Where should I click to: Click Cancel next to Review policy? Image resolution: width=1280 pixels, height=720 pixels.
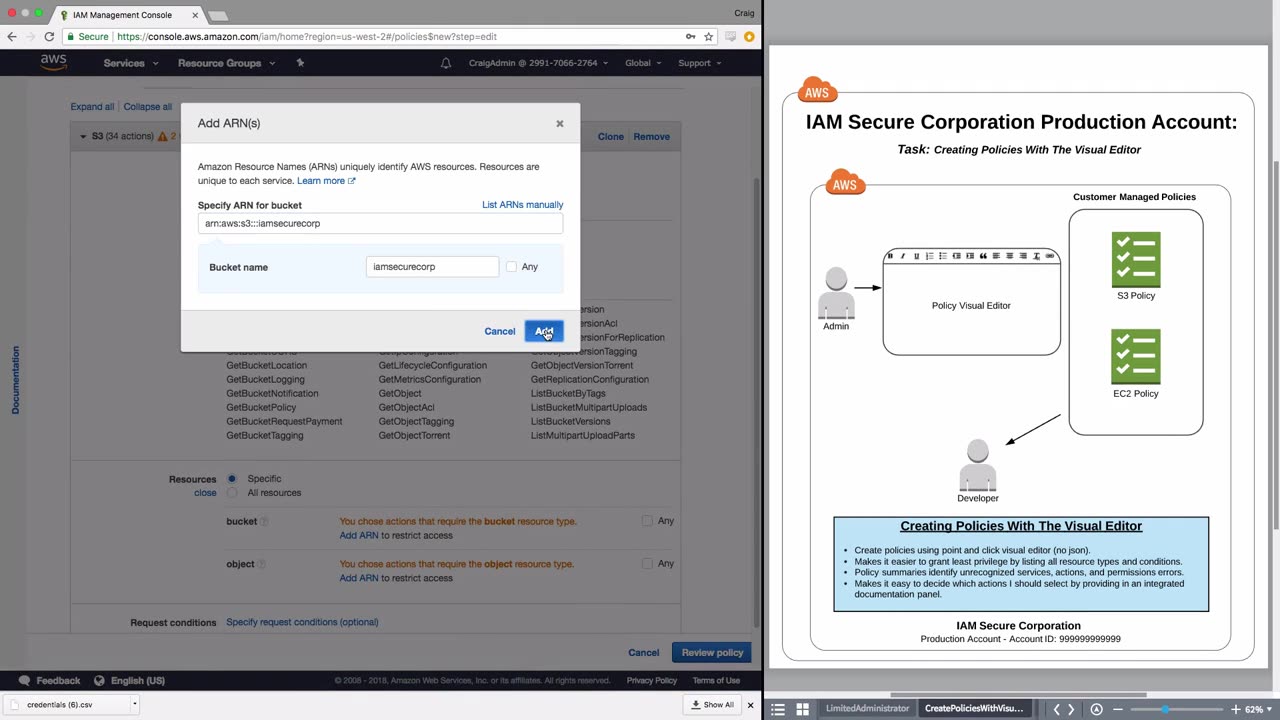coord(644,653)
